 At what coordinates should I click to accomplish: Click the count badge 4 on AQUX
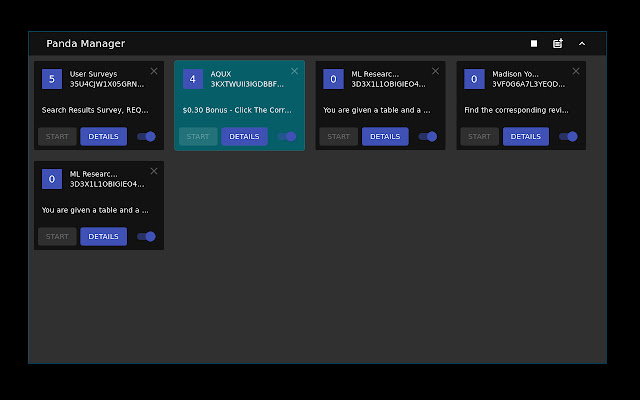(193, 79)
